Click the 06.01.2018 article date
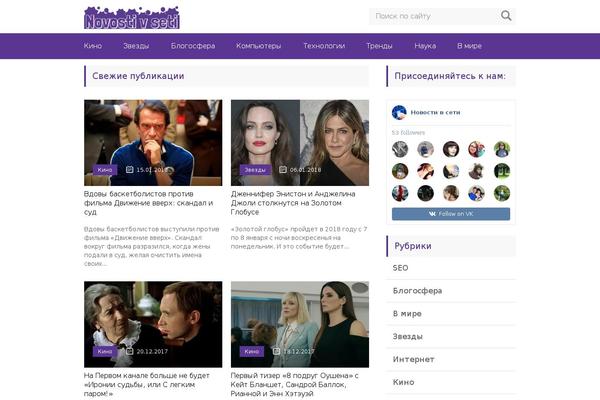The height and width of the screenshot is (400, 600). (306, 170)
